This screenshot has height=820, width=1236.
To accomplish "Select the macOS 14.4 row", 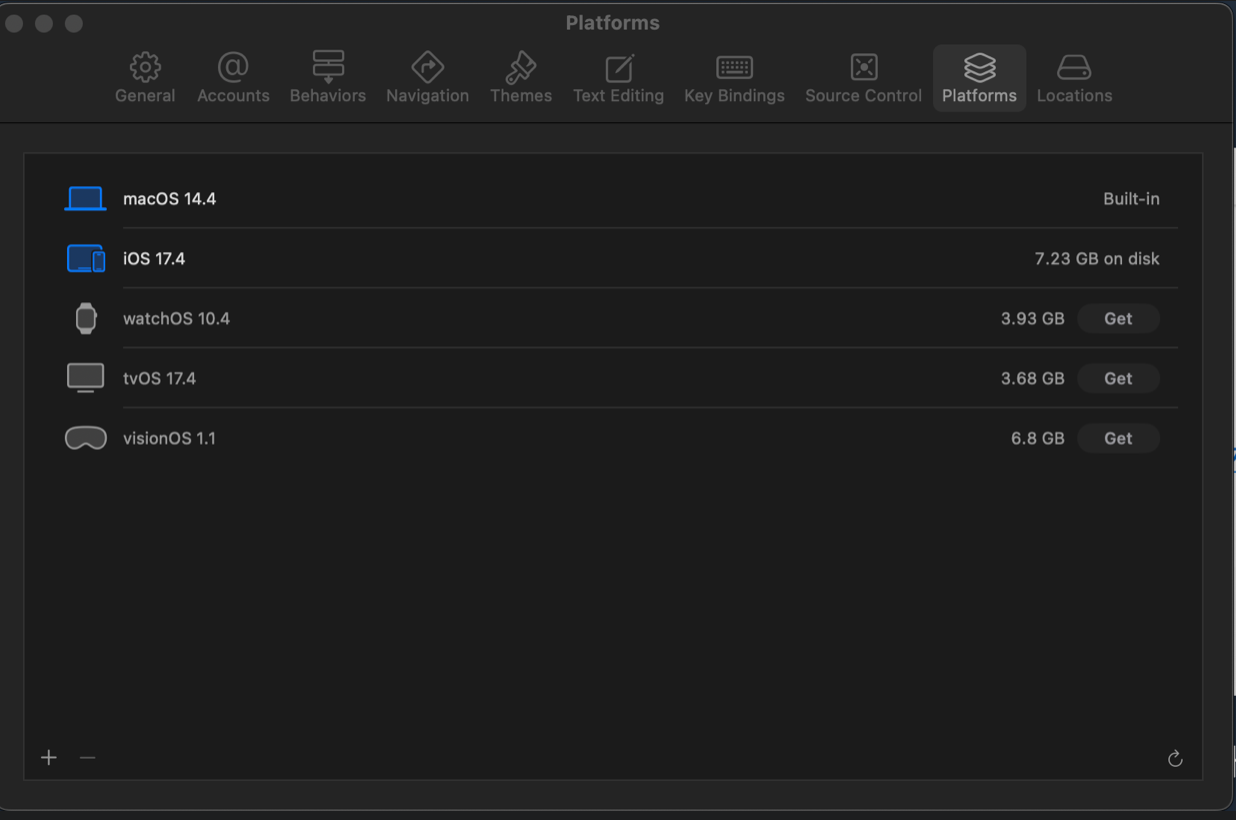I will 600,199.
